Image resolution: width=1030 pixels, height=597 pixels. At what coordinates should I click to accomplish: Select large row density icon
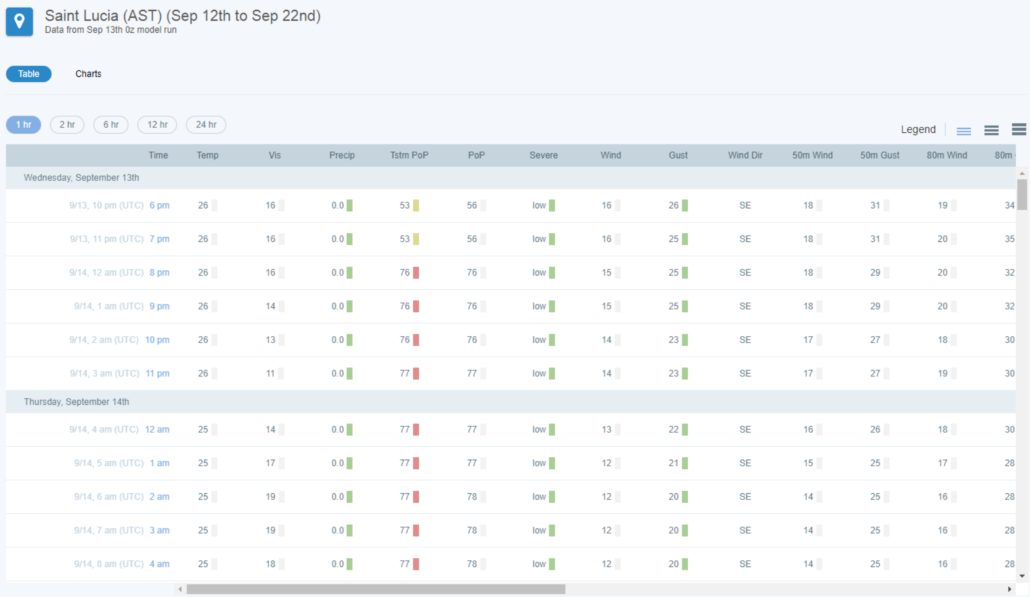point(1019,129)
